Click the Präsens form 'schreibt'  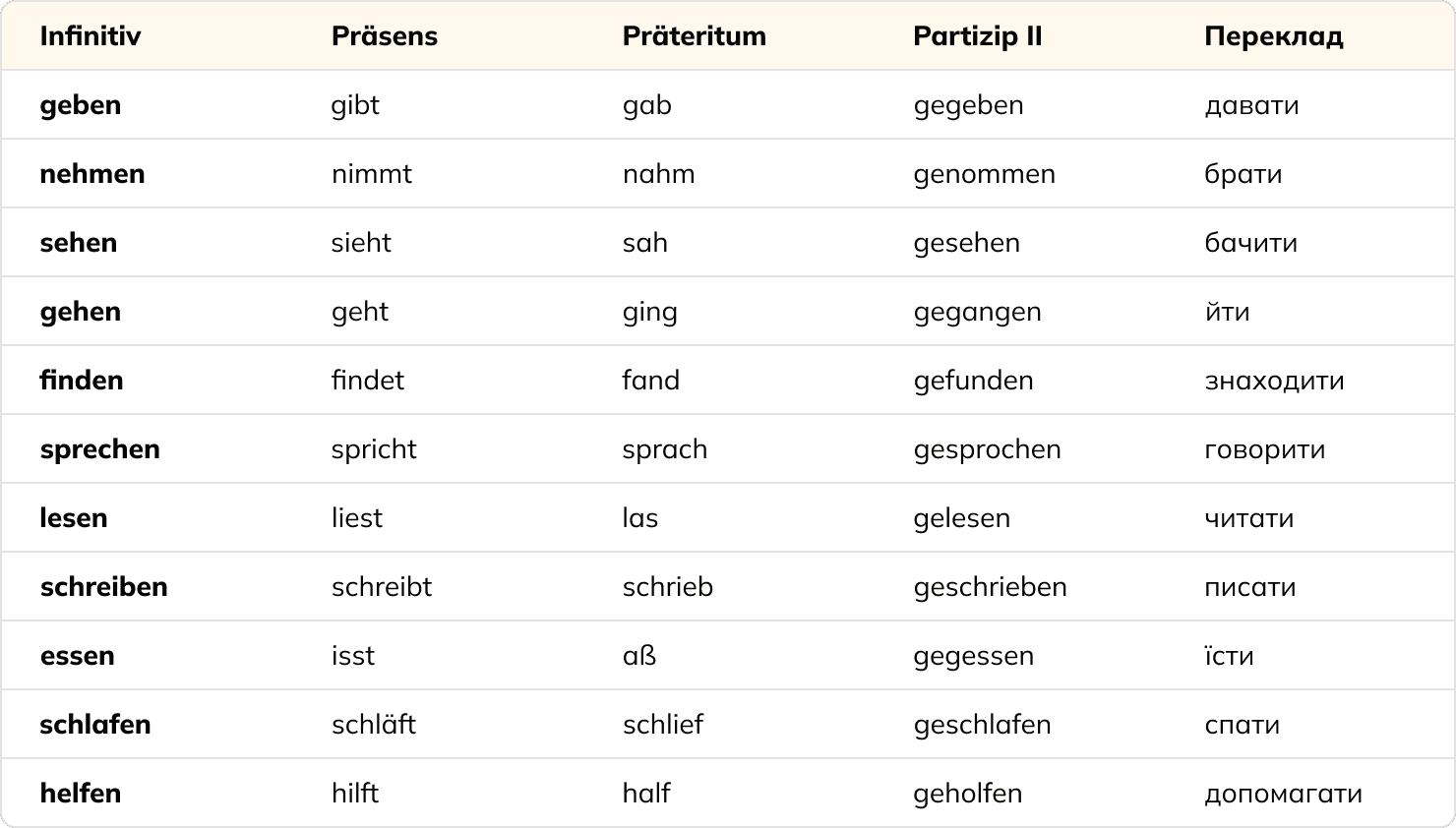point(382,587)
